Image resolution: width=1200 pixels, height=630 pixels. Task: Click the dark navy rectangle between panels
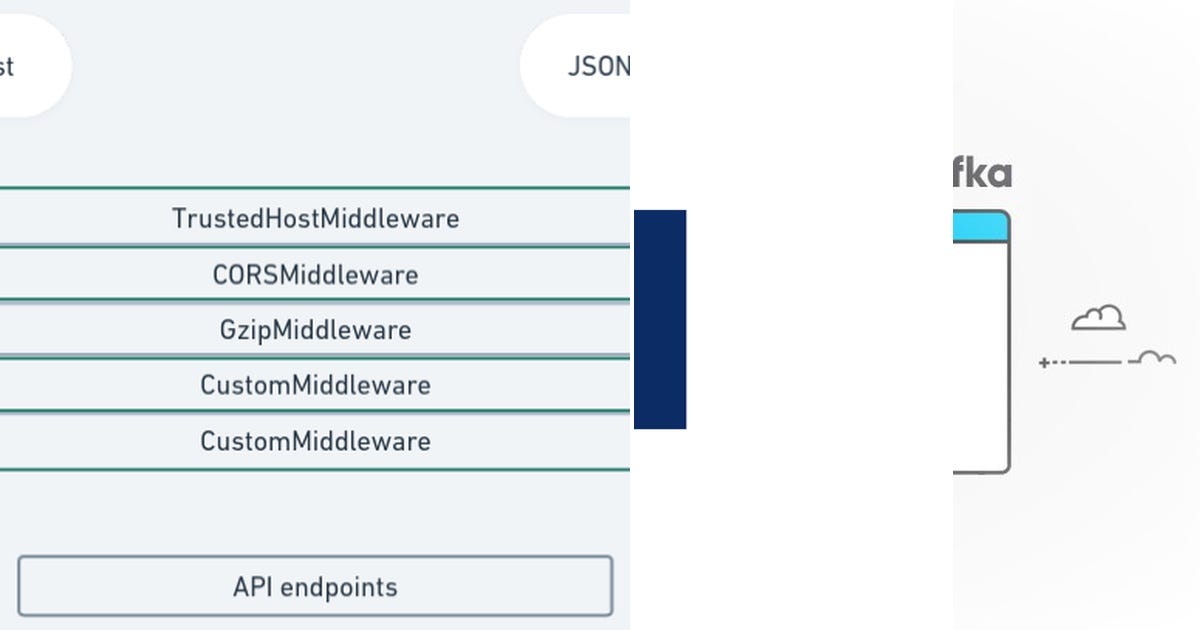click(658, 318)
